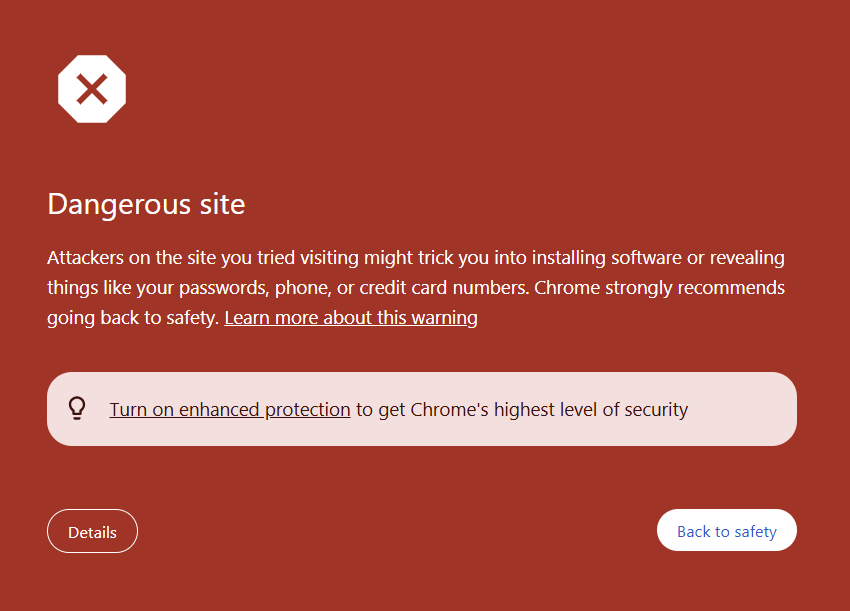Select the Dangerous site heading
850x611 pixels.
pyautogui.click(x=146, y=204)
